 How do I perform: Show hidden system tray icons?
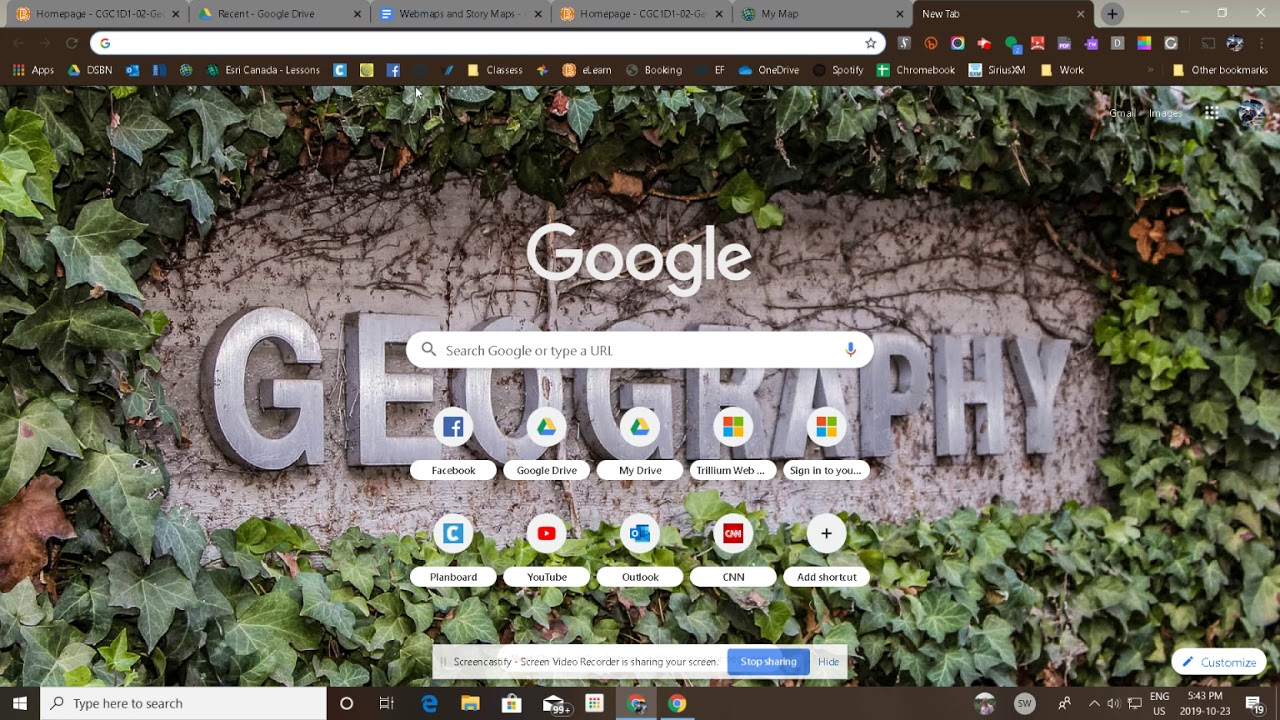[1094, 703]
